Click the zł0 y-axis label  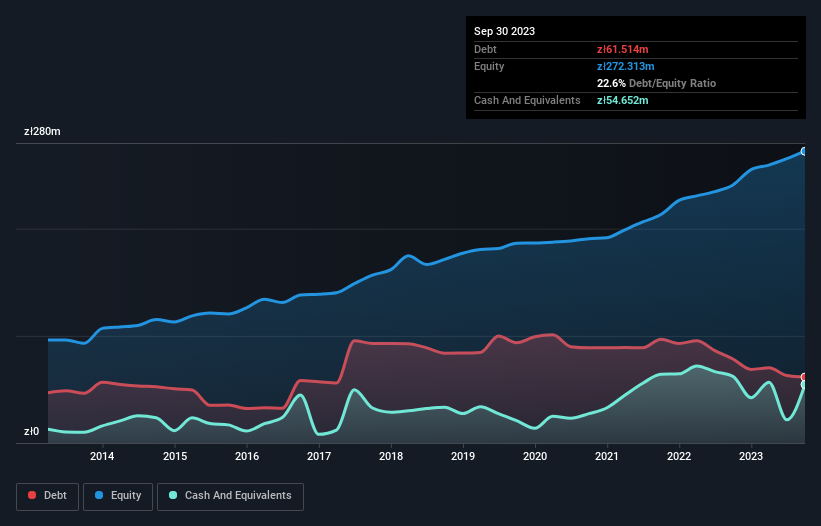pyautogui.click(x=31, y=431)
